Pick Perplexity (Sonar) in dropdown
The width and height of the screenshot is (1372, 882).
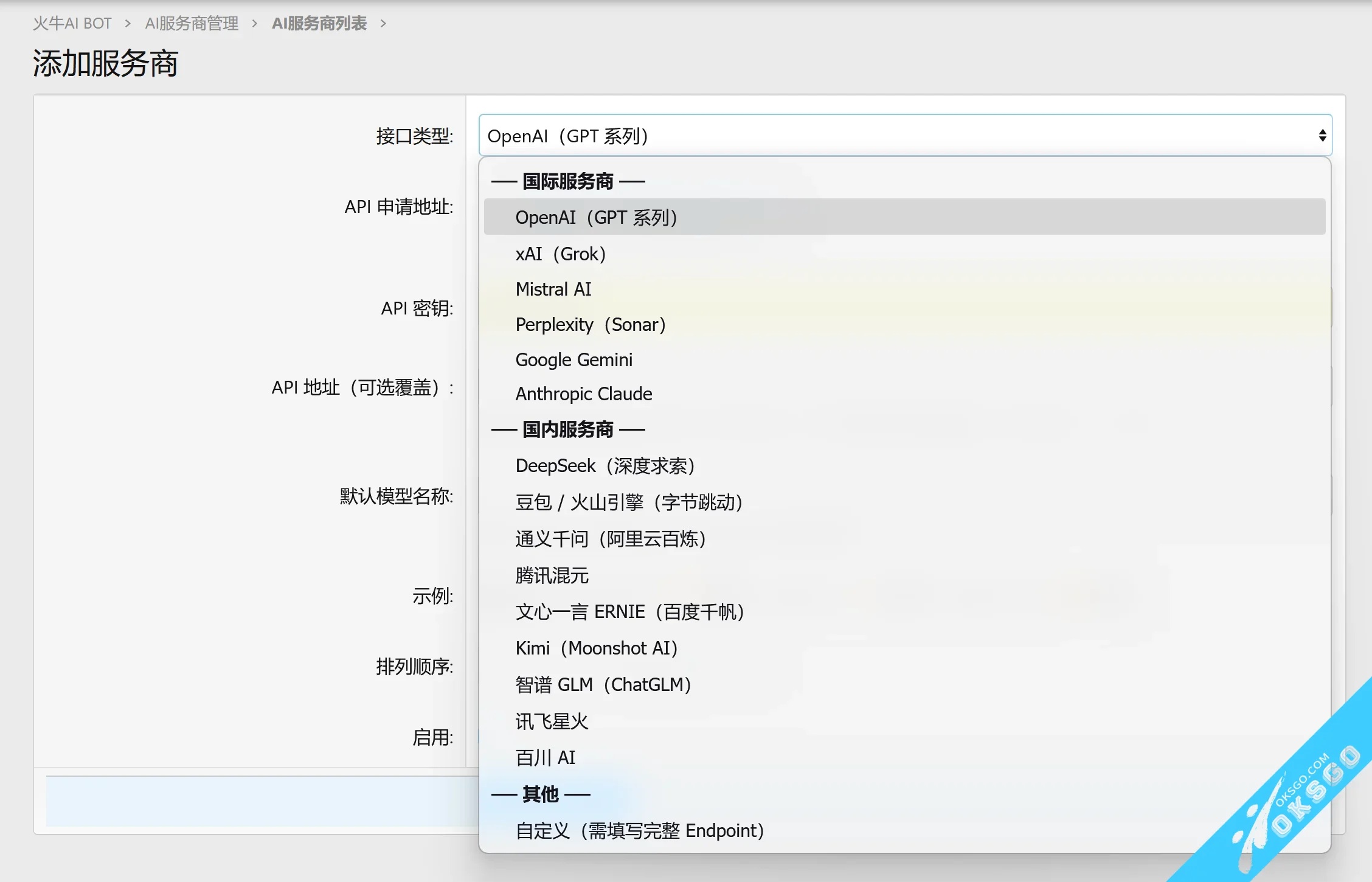coord(590,324)
